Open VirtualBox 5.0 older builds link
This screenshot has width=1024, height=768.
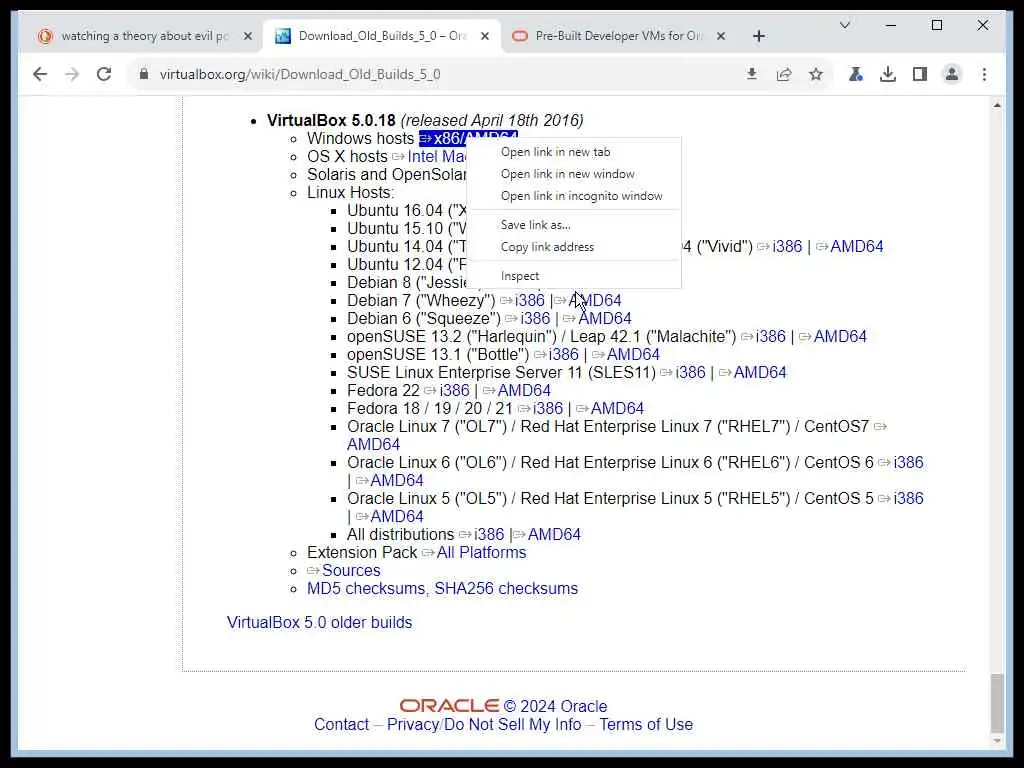[x=319, y=622]
